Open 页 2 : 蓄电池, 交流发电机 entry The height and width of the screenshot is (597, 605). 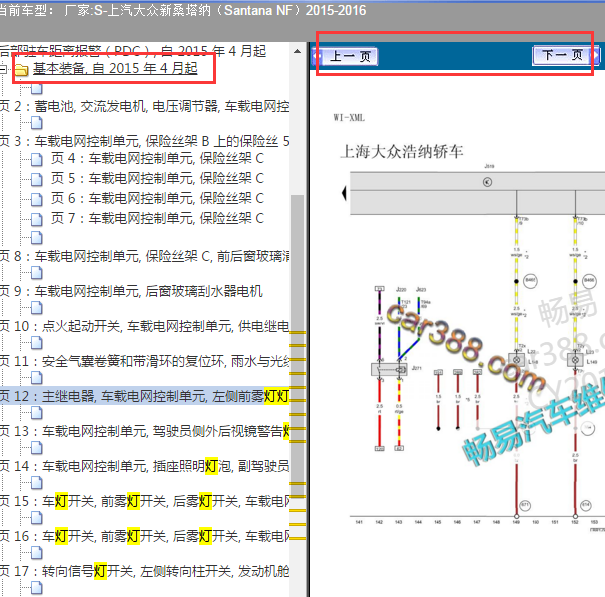[144, 106]
